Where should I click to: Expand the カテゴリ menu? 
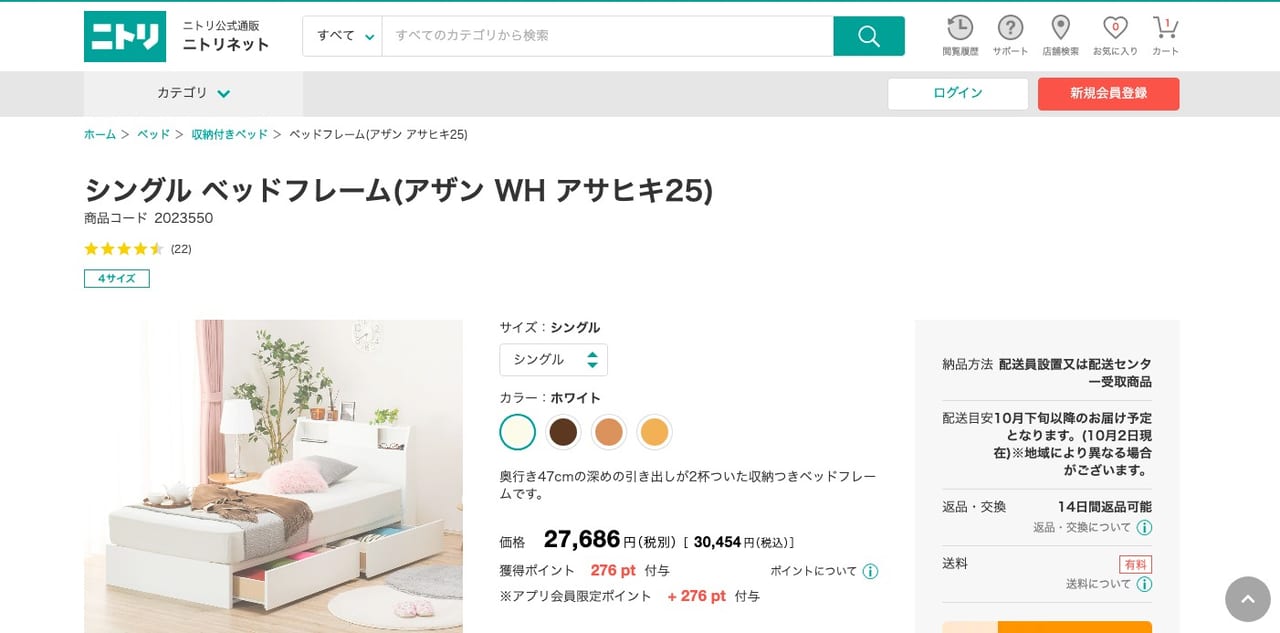click(x=193, y=93)
